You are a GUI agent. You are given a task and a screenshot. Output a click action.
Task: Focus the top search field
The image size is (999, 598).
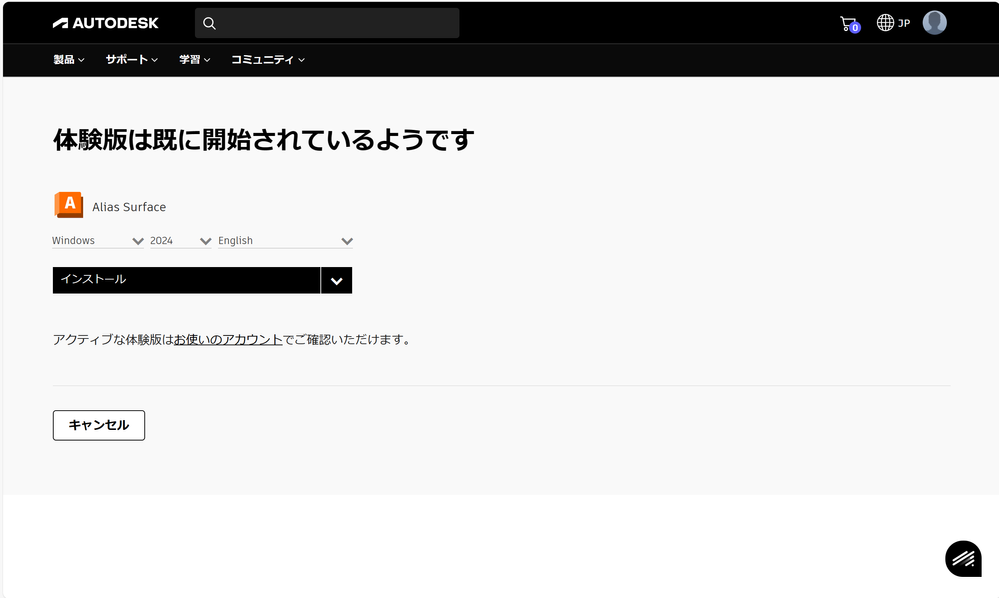327,24
